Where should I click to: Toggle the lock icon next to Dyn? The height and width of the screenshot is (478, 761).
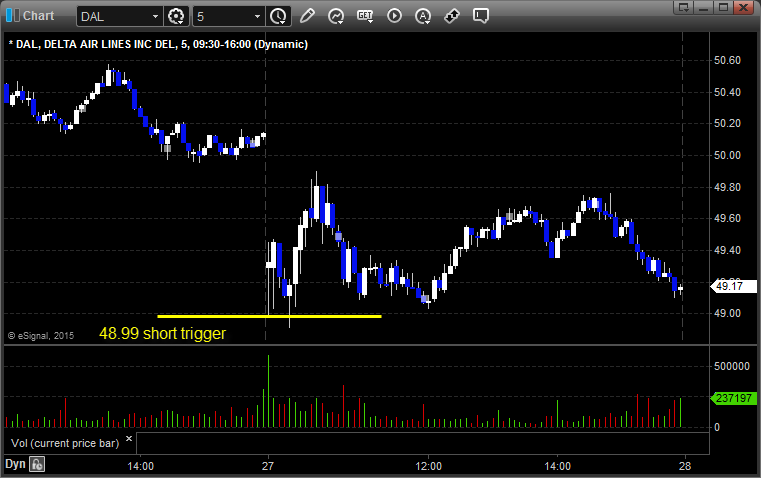coord(37,464)
